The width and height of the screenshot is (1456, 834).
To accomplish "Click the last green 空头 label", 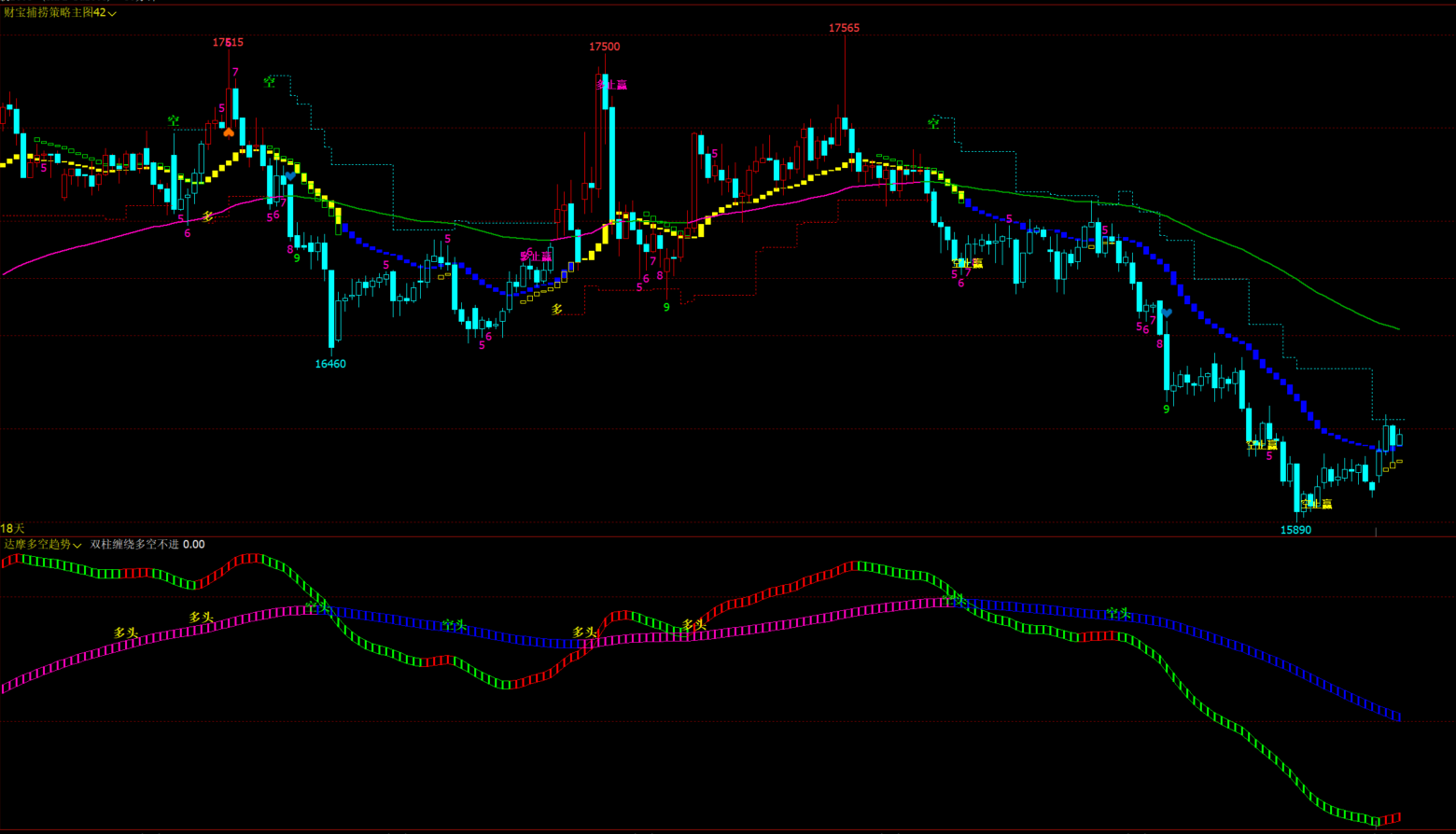I will pyautogui.click(x=1118, y=613).
